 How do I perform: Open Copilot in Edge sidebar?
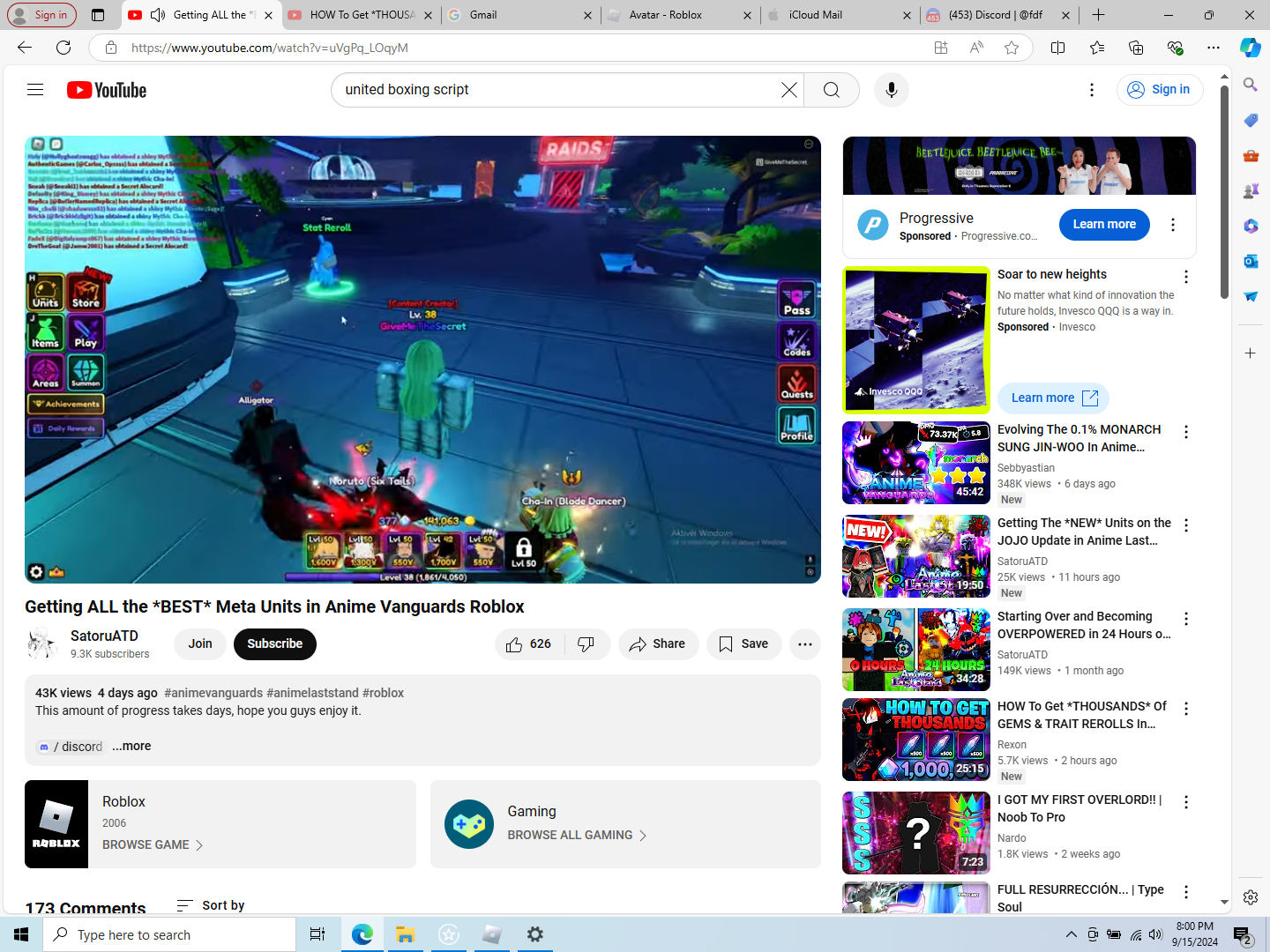pos(1251,48)
